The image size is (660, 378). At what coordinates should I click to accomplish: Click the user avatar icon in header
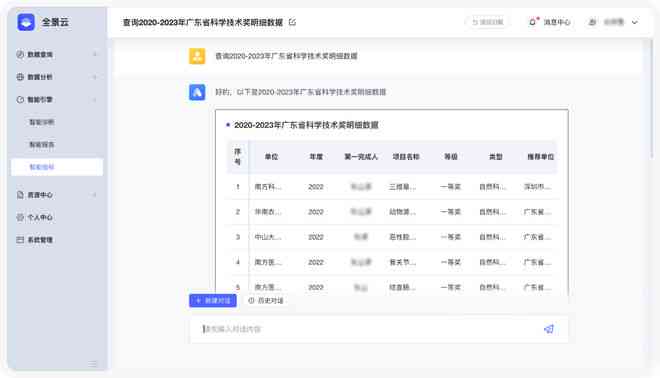coord(592,22)
